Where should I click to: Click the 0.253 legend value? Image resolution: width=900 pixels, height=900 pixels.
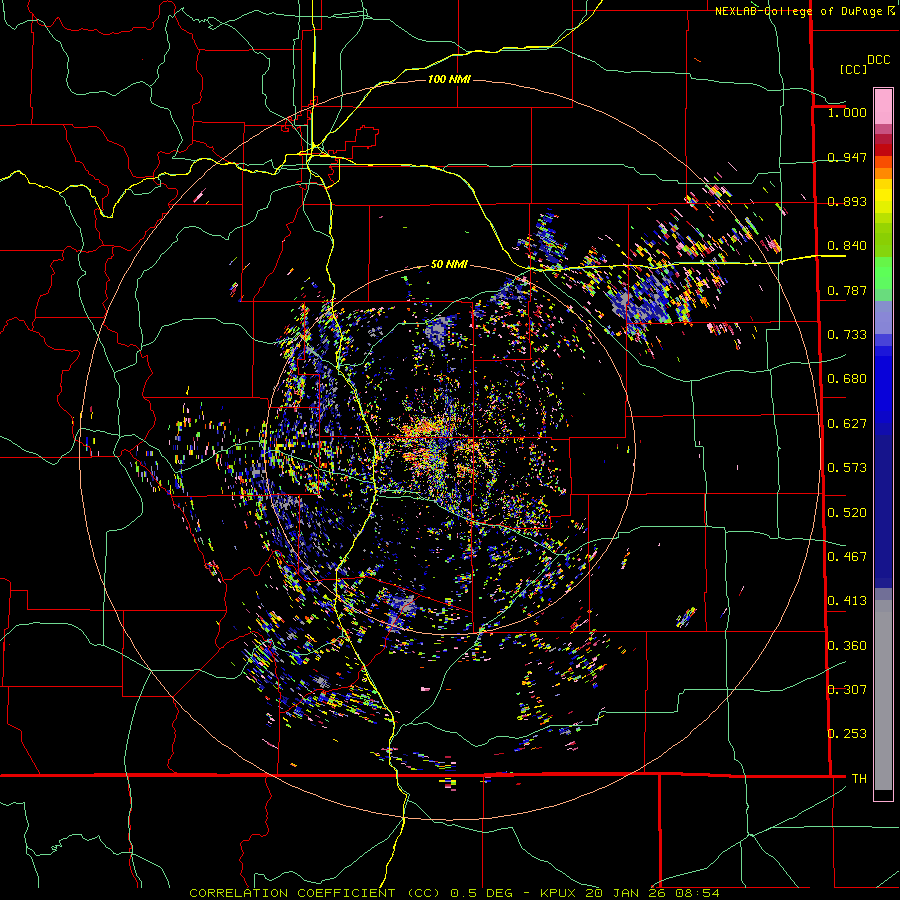[x=847, y=734]
